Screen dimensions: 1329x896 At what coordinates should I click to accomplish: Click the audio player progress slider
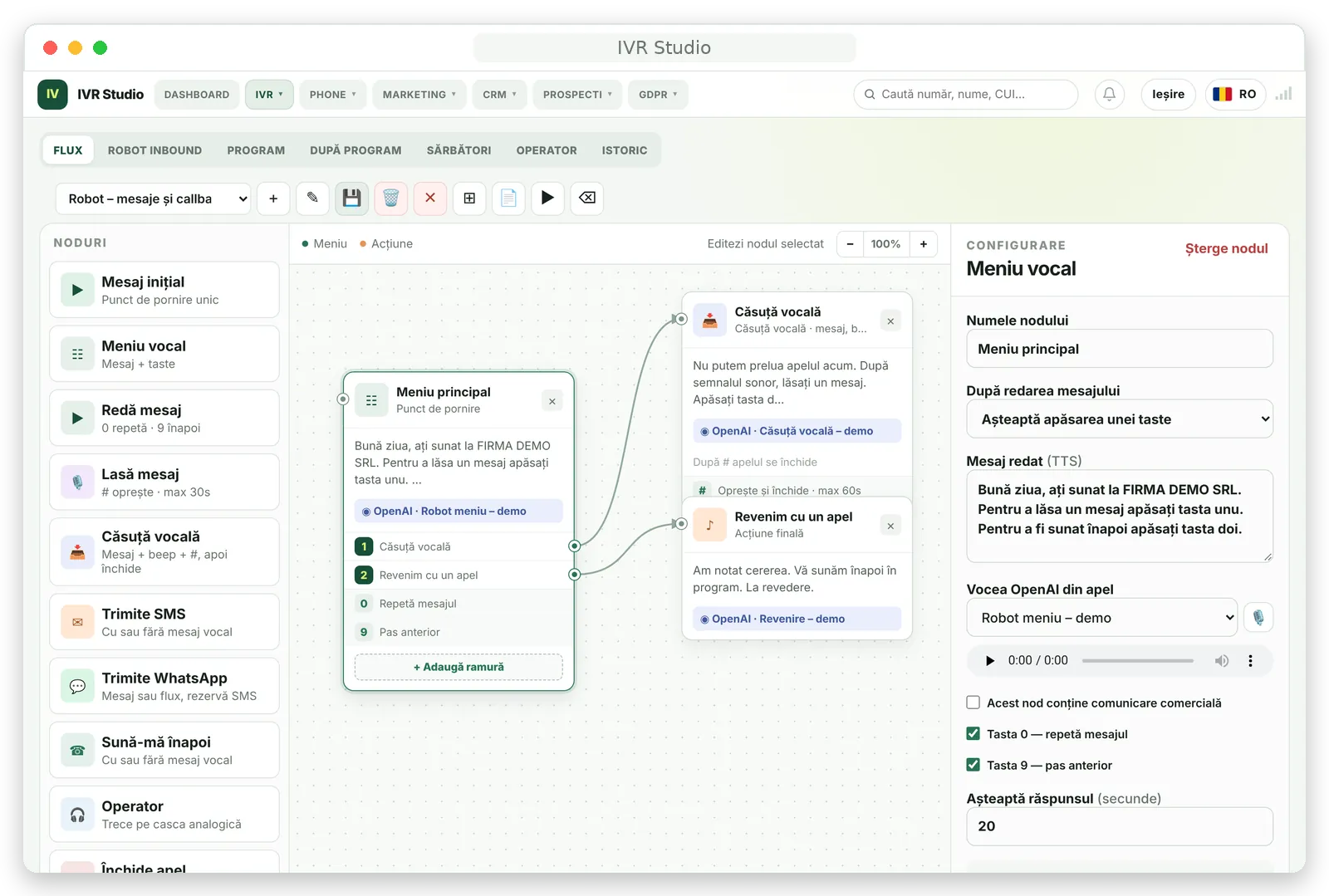pyautogui.click(x=1137, y=661)
